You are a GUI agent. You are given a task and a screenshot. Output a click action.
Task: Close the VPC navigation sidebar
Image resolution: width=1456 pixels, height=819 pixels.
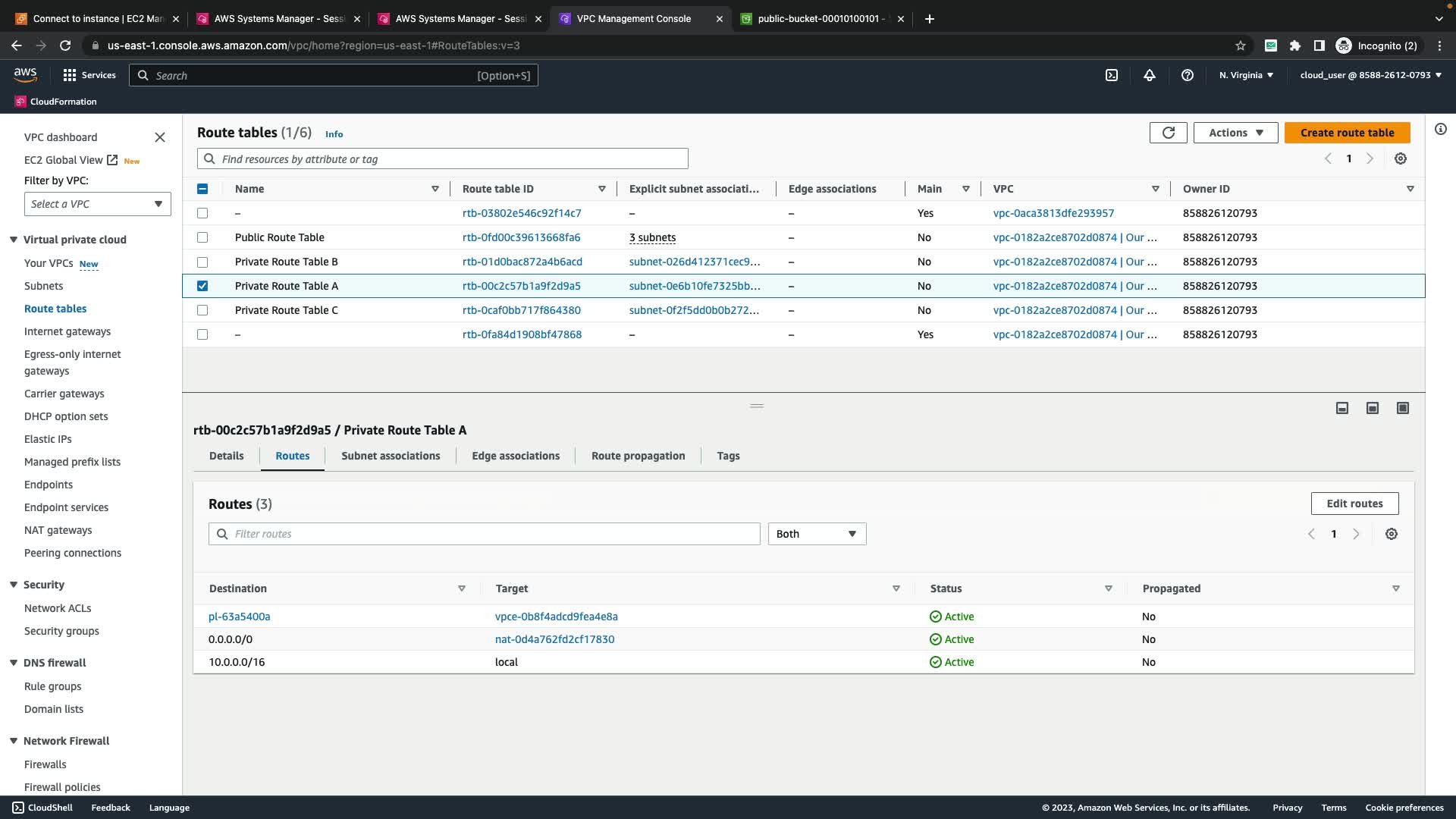click(x=160, y=137)
